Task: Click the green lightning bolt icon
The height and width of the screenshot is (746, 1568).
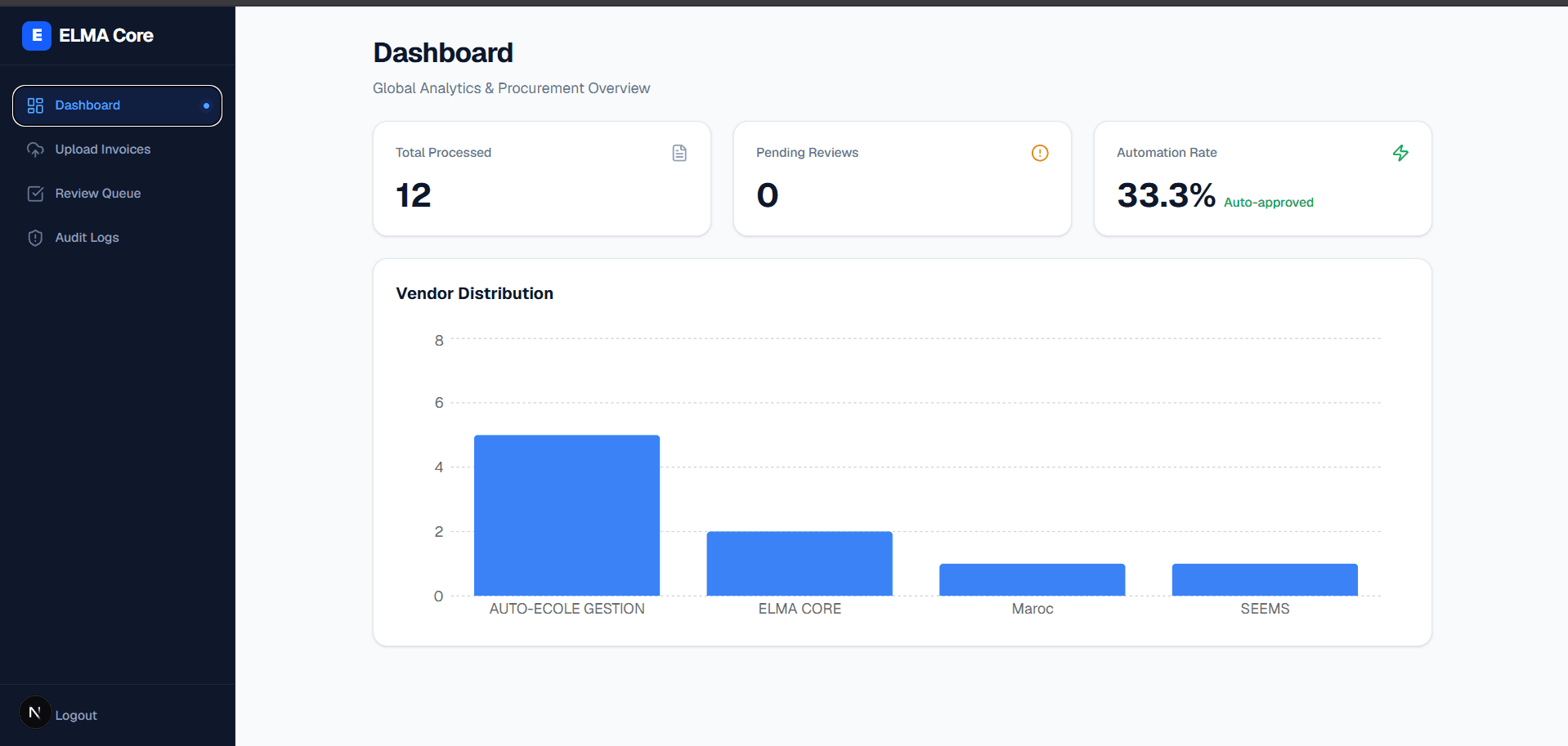Action: [1400, 153]
